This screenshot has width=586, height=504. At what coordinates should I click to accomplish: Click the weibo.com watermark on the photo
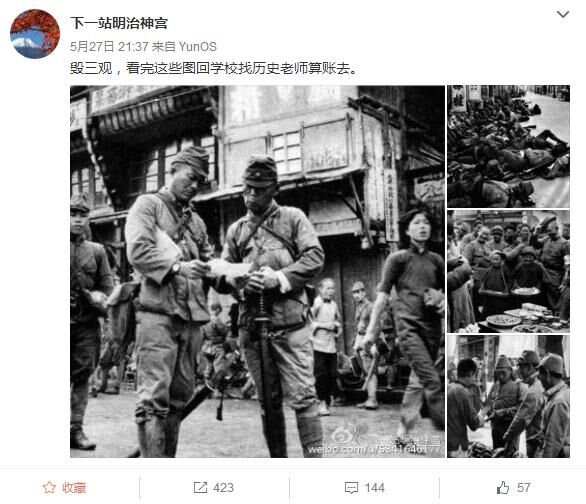pos(374,449)
